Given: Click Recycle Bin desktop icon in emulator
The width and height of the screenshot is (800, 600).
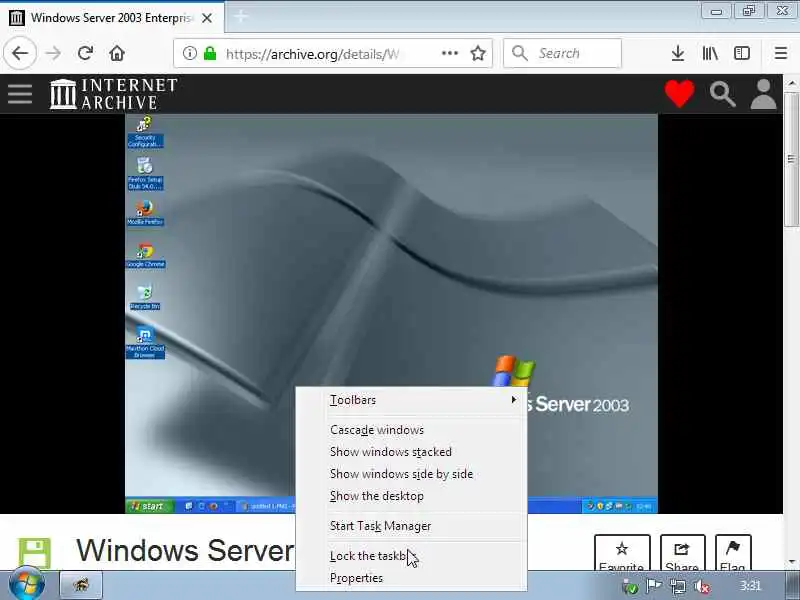Looking at the screenshot, I should coord(145,297).
